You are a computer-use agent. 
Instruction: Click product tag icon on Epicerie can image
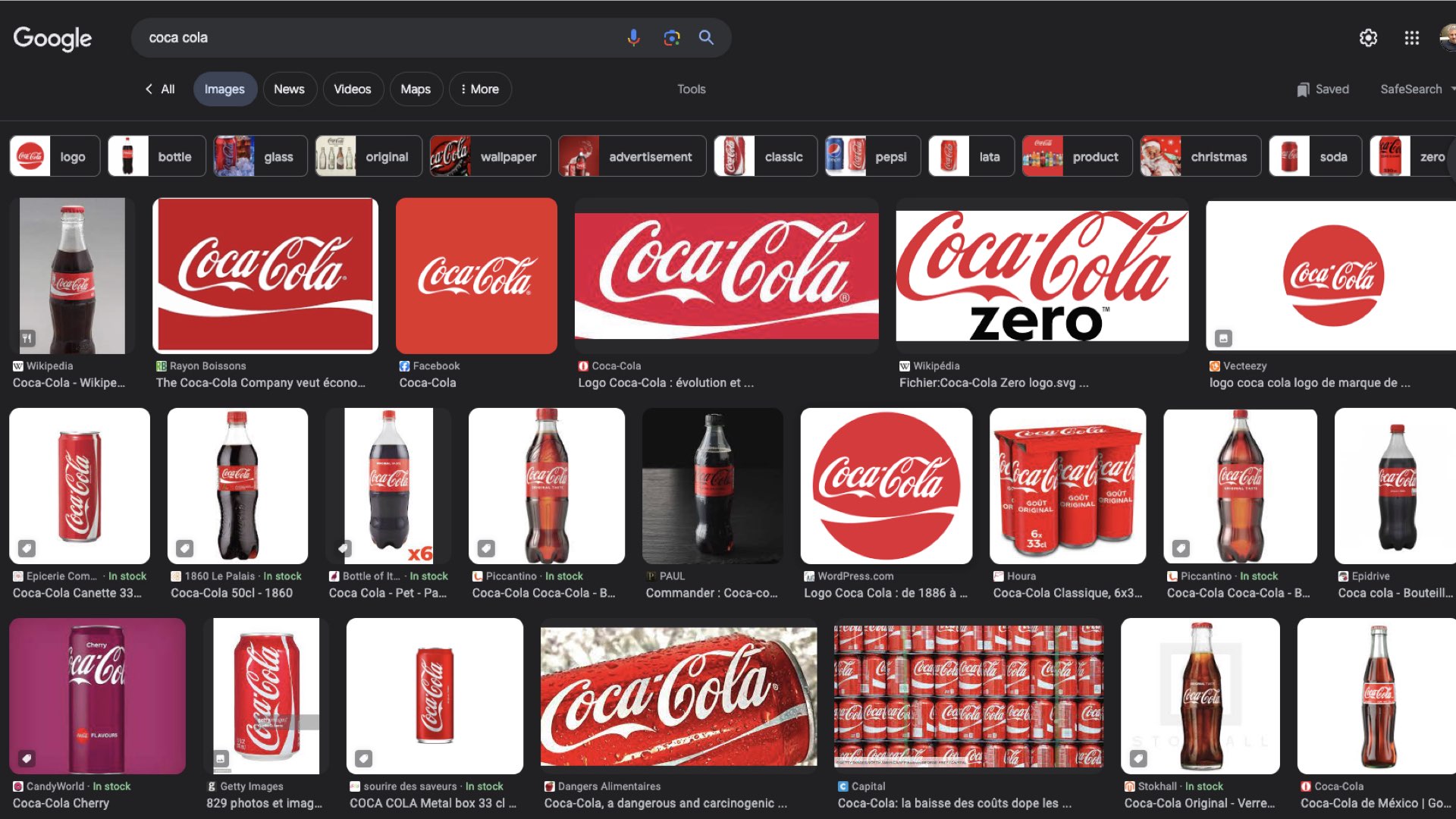pos(27,548)
